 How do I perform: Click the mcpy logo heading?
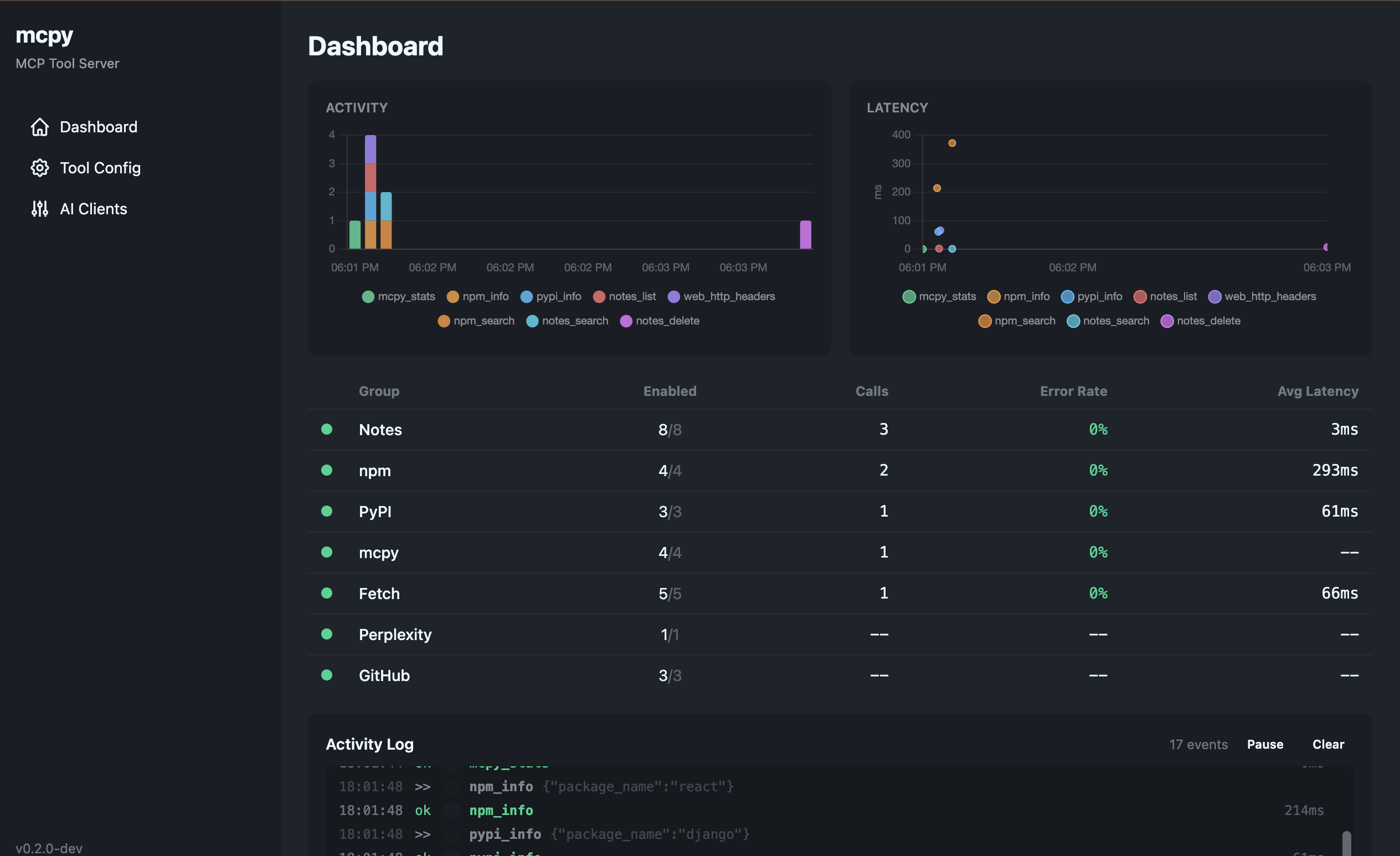point(44,35)
